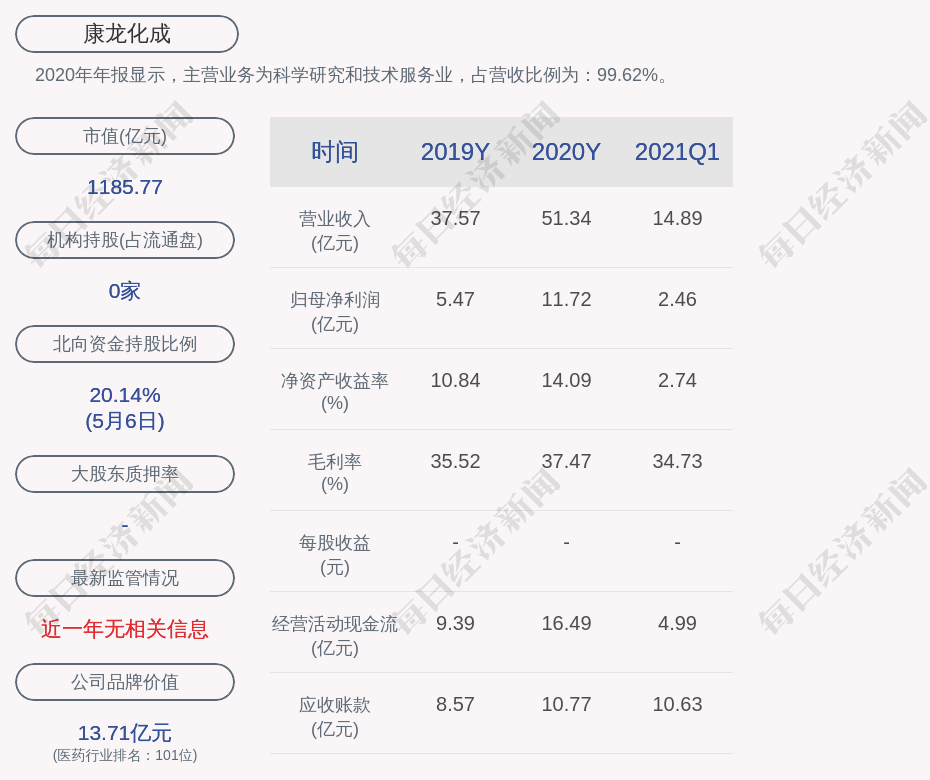Viewport: 930px width, 780px height.
Task: Select the 最新监管情况 label pill
Action: [x=125, y=578]
